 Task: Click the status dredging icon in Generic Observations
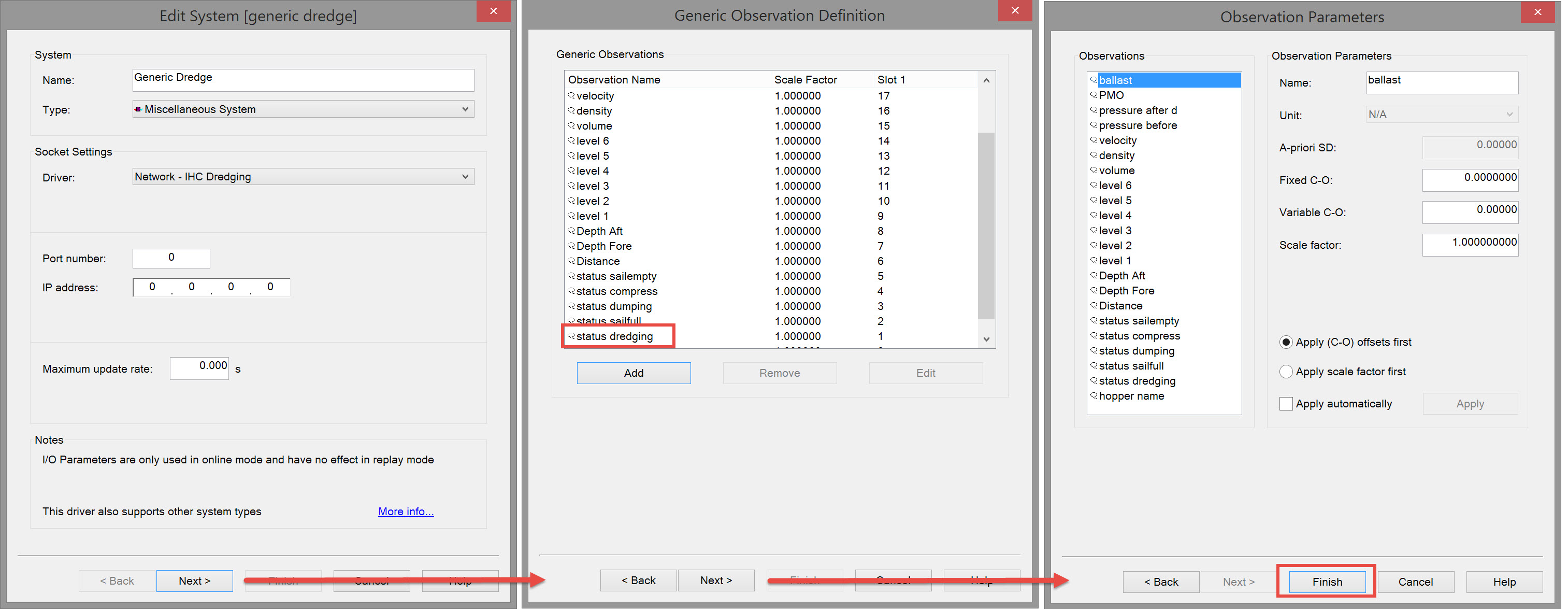point(571,335)
